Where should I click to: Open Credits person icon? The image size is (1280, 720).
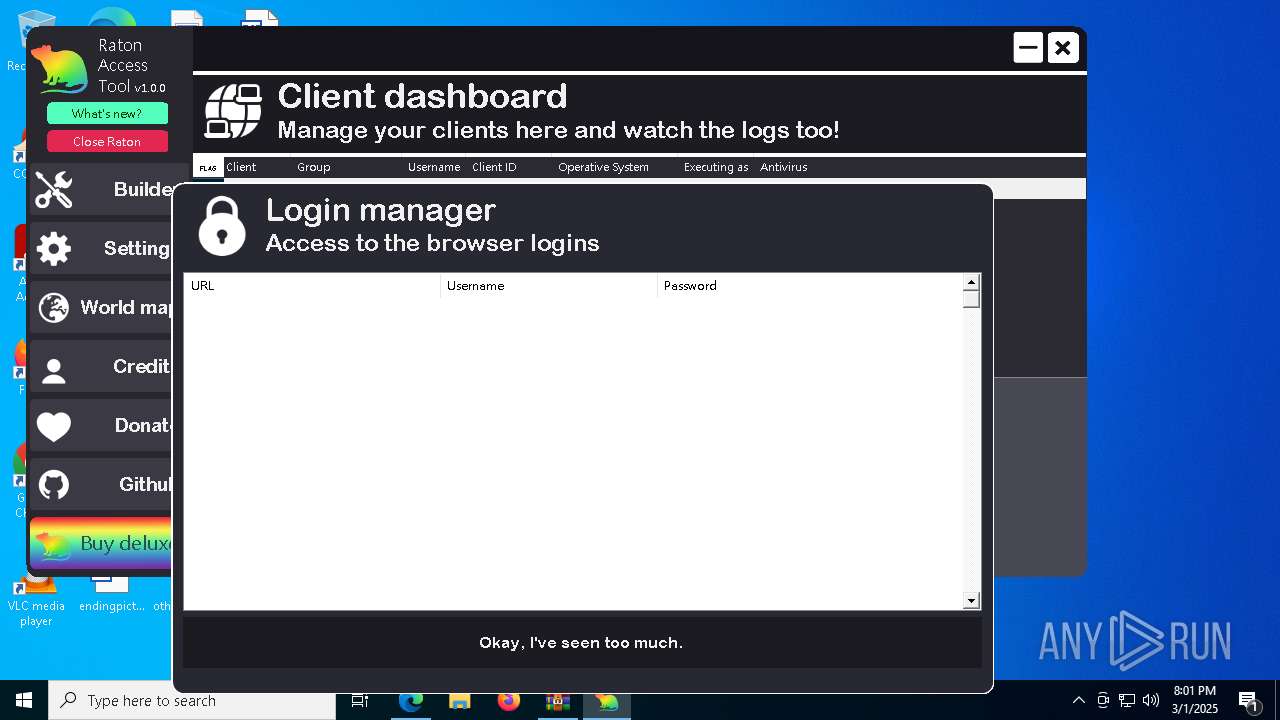tap(54, 370)
